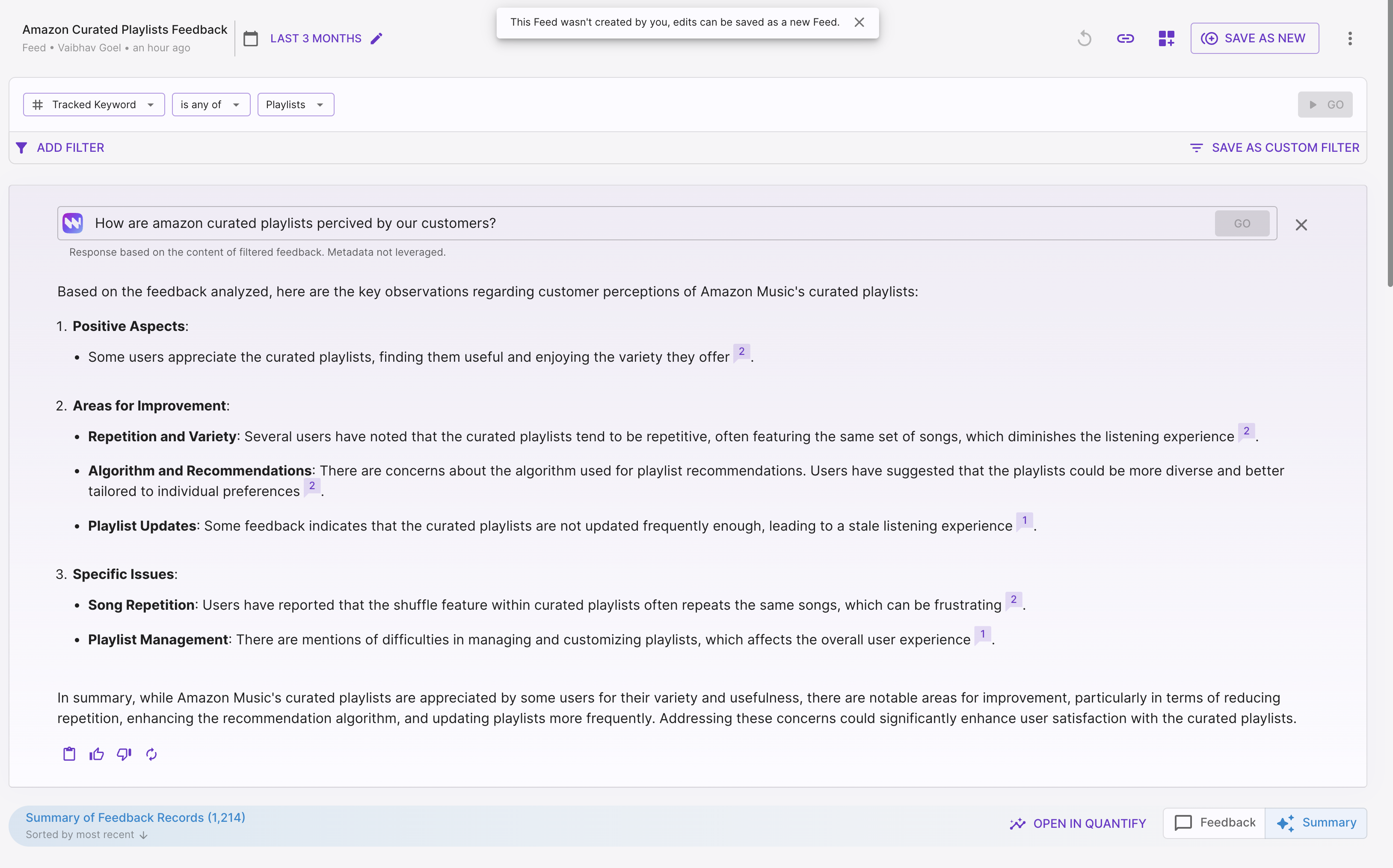Regenerate the answer with the refresh icon
The height and width of the screenshot is (868, 1393).
coord(151,754)
